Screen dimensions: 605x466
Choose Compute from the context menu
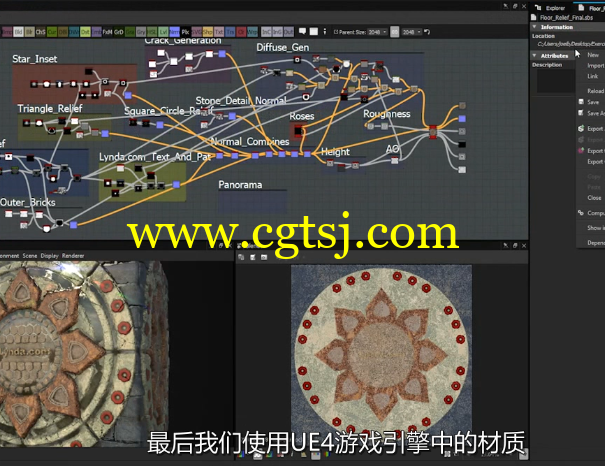pyautogui.click(x=596, y=213)
